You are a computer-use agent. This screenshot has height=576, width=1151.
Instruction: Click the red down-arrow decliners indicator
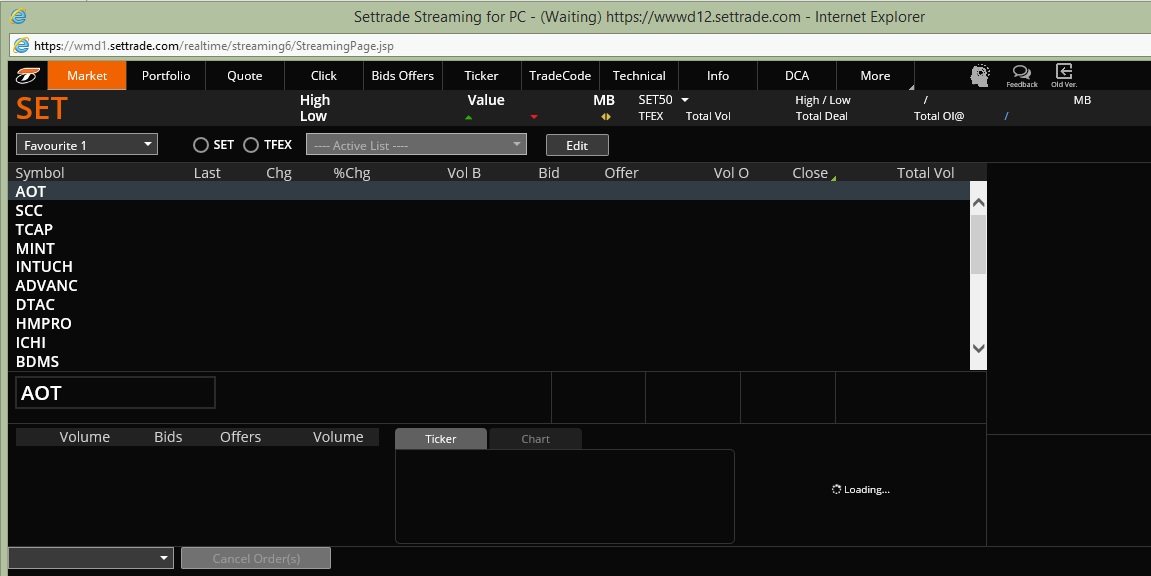[x=534, y=117]
